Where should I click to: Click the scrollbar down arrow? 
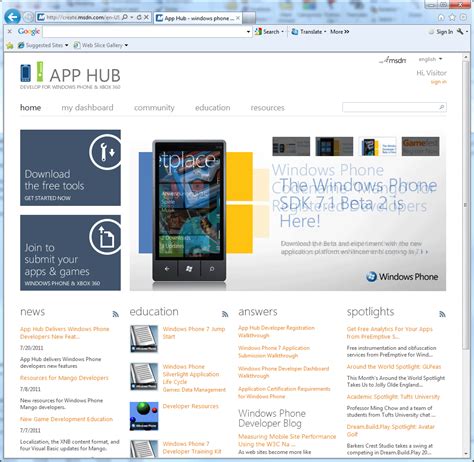pyautogui.click(x=466, y=454)
